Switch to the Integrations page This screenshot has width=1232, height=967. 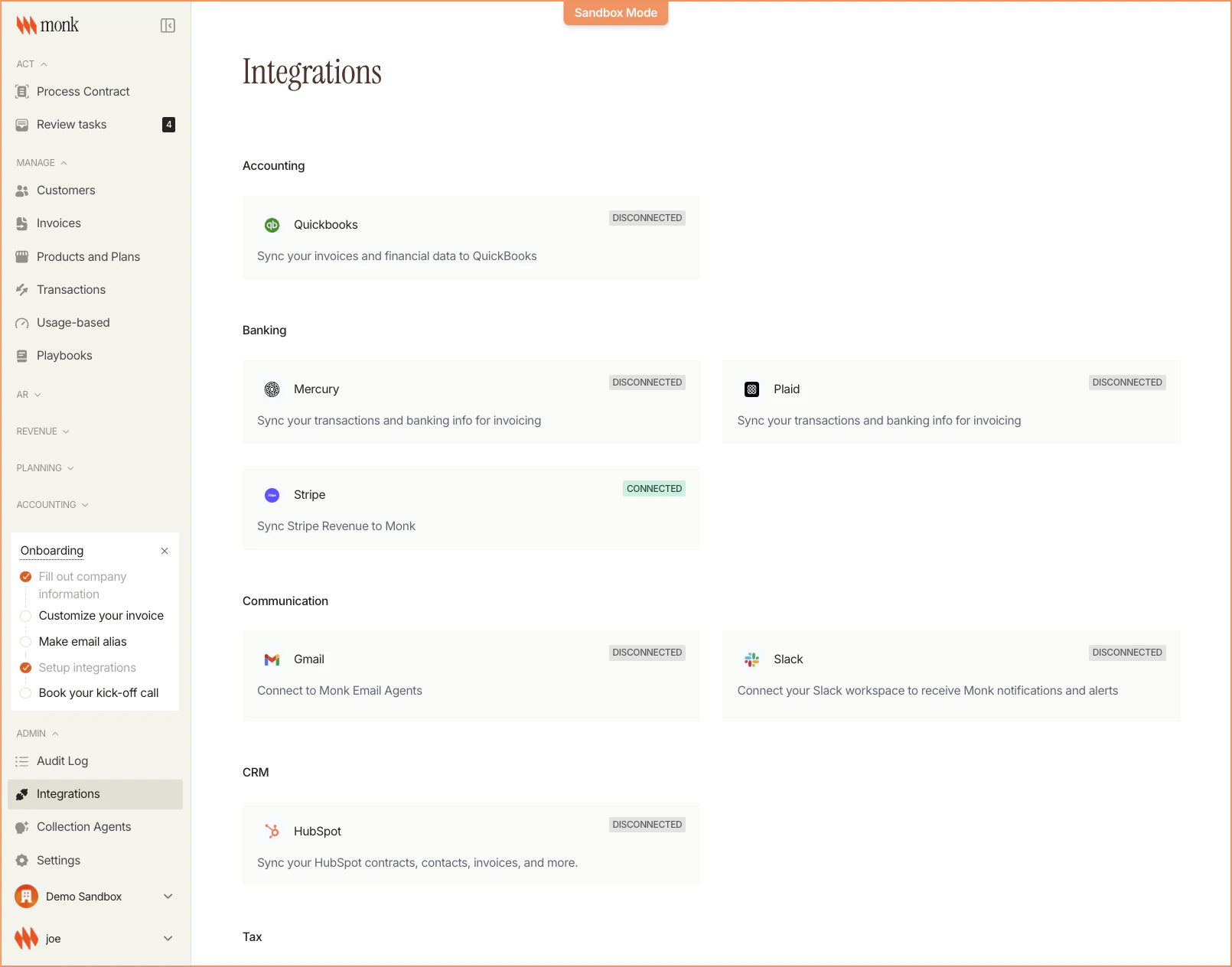67,793
